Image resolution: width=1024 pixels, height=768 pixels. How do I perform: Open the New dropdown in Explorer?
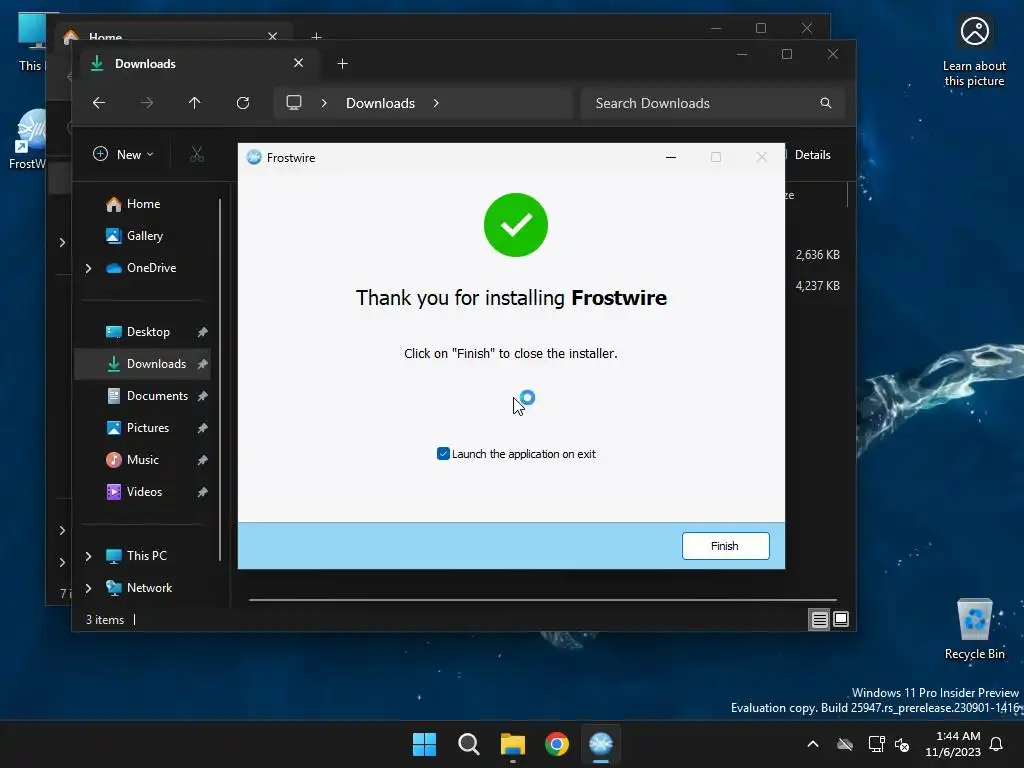(123, 155)
